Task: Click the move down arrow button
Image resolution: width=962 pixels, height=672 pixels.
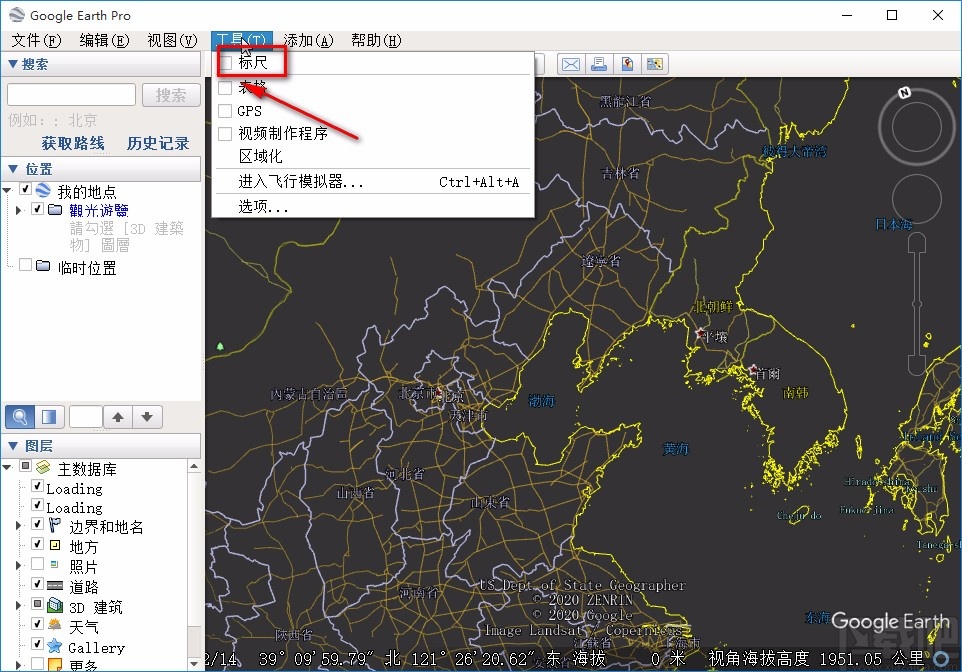Action: coord(147,417)
